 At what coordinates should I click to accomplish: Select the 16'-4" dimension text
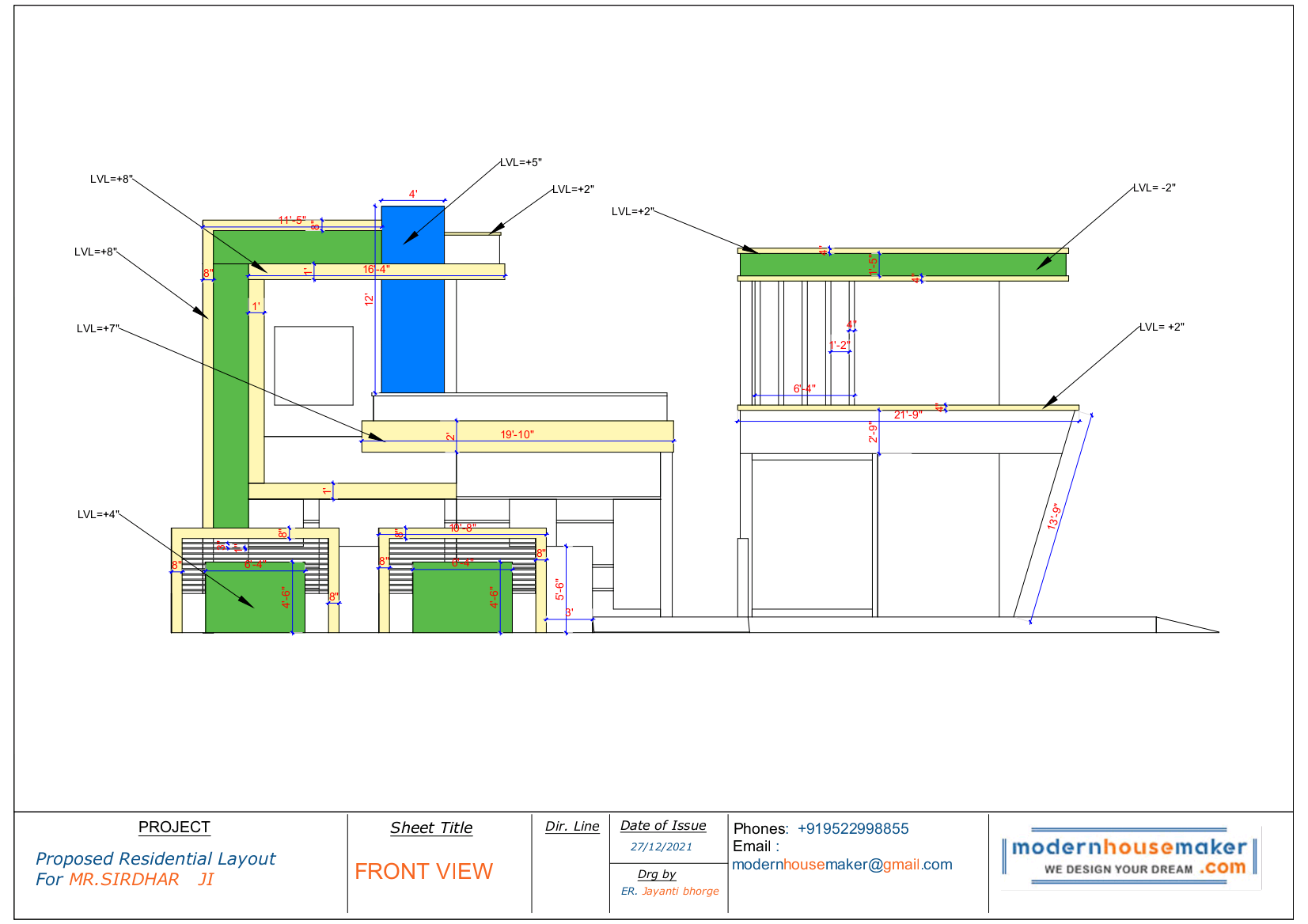click(x=376, y=270)
